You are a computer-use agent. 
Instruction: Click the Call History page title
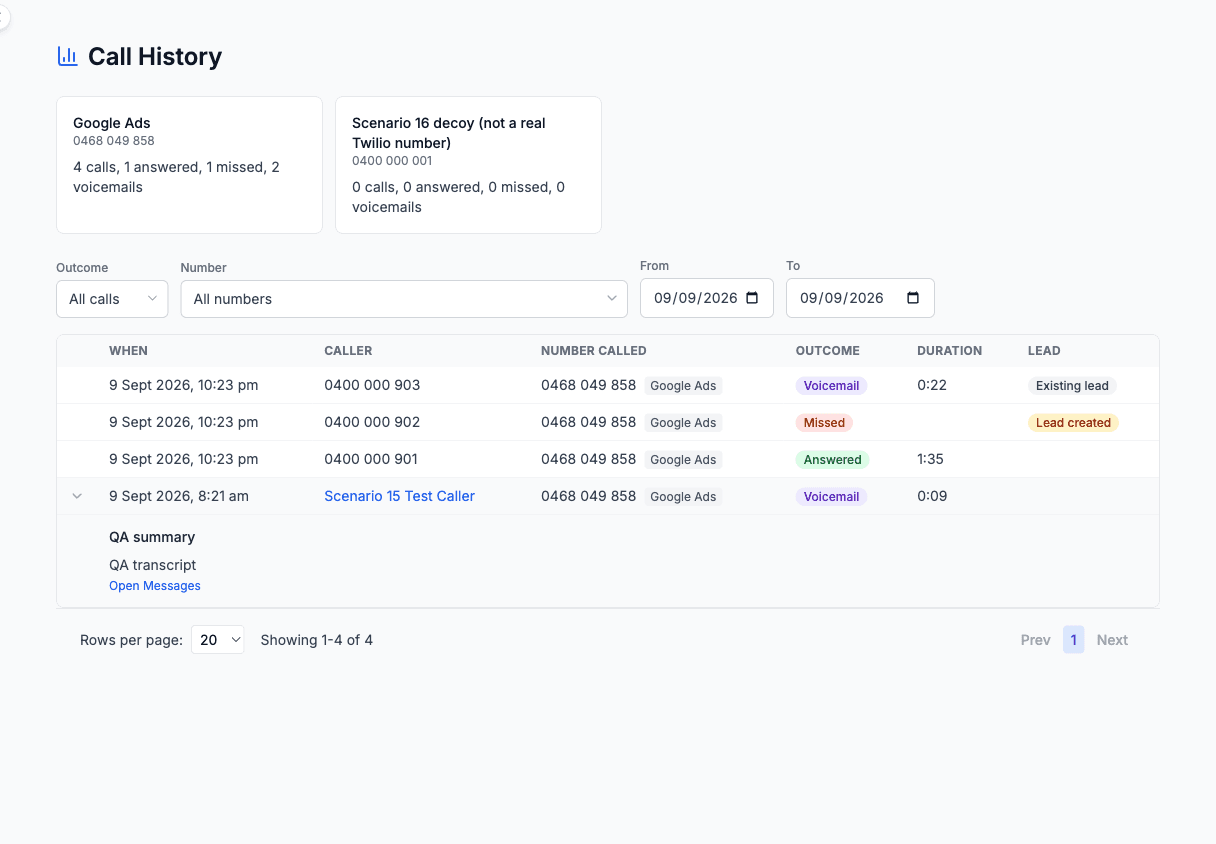tap(155, 57)
